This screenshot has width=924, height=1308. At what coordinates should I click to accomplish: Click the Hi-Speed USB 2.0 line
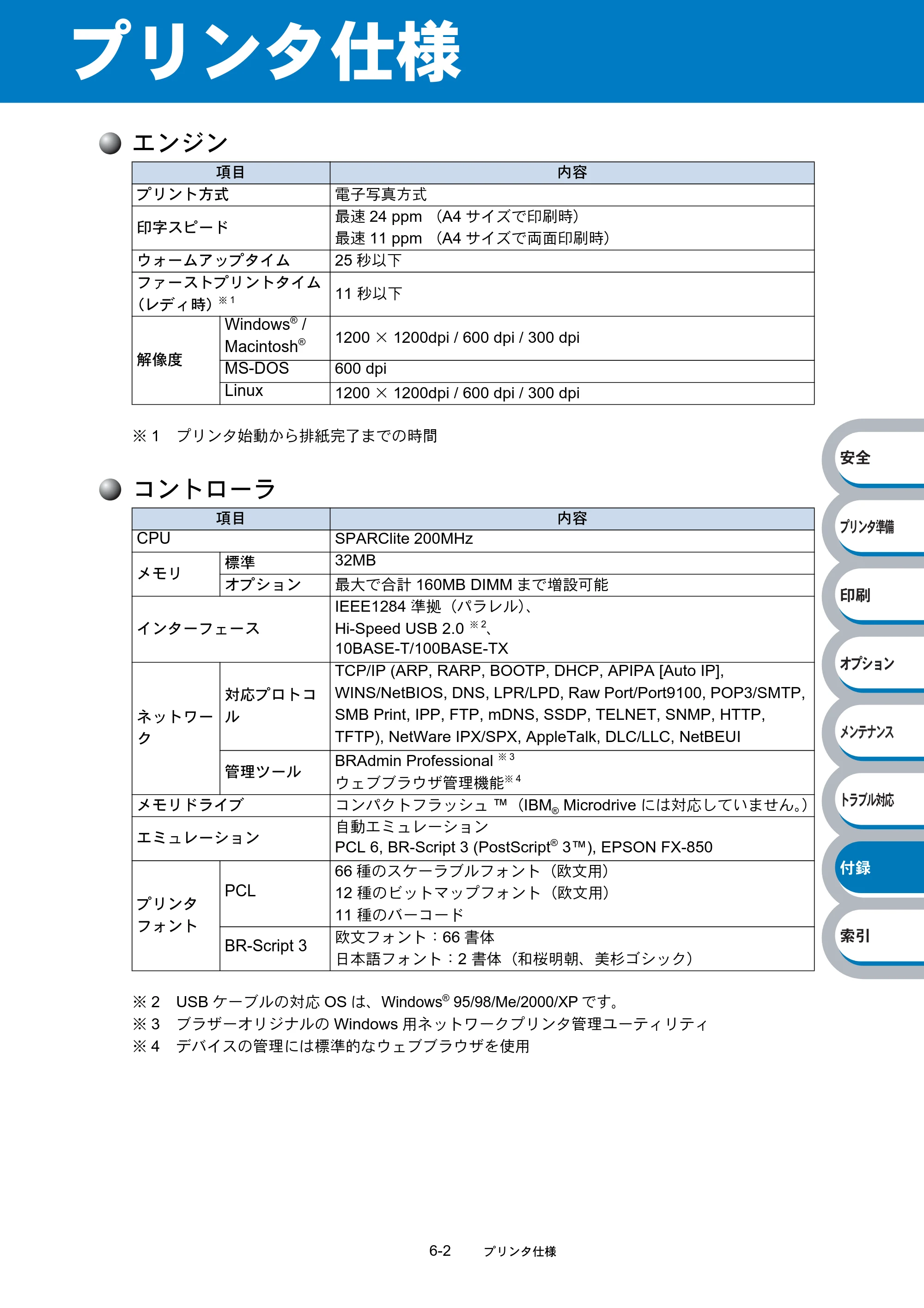click(x=413, y=628)
